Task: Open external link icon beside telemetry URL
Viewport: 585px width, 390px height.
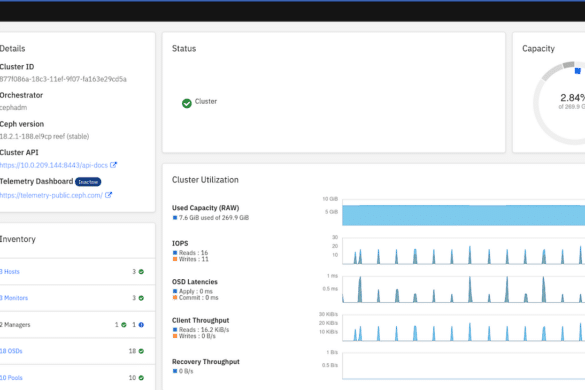Action: click(x=108, y=195)
